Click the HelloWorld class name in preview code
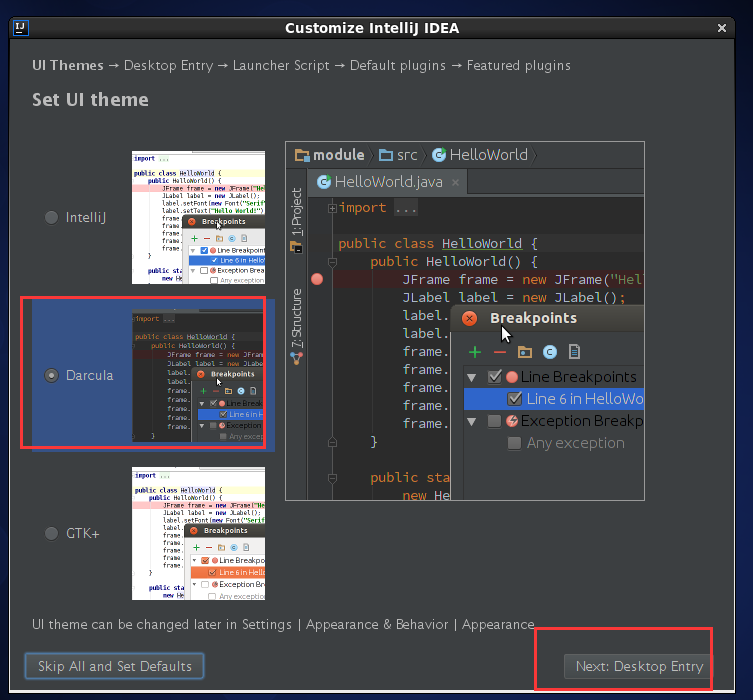The width and height of the screenshot is (753, 700). [x=482, y=243]
